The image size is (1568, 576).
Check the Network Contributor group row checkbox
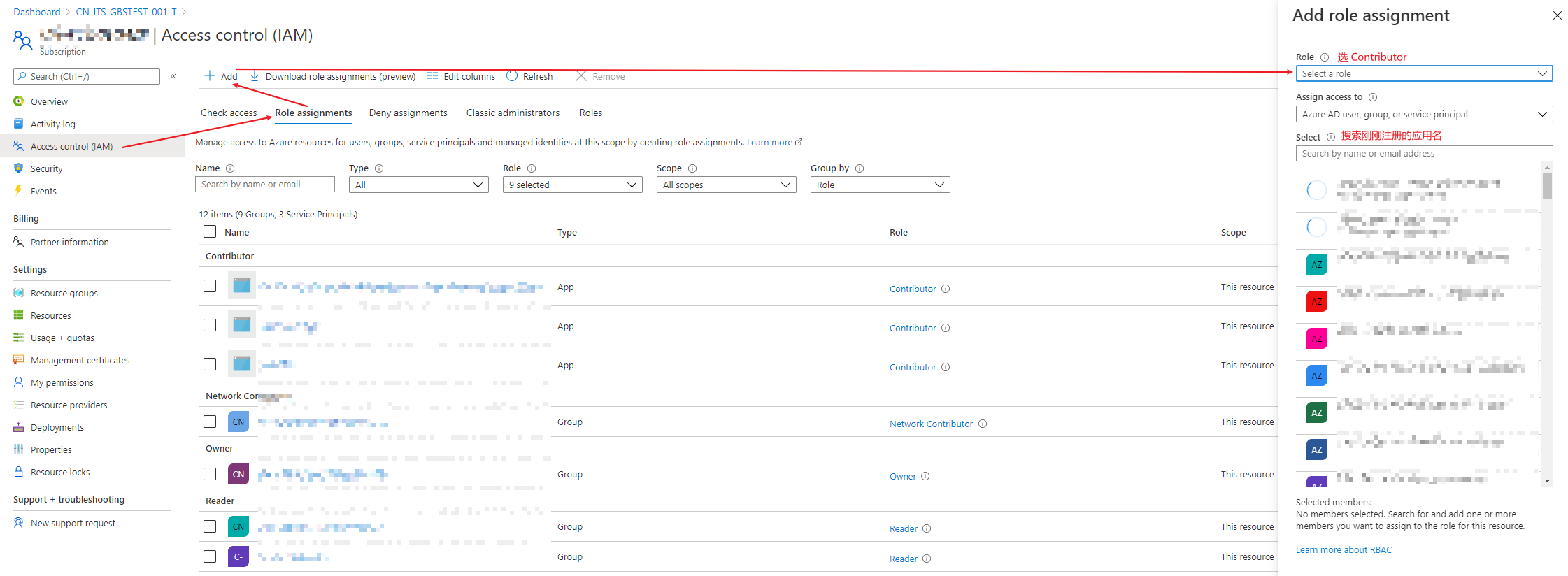pyautogui.click(x=210, y=422)
